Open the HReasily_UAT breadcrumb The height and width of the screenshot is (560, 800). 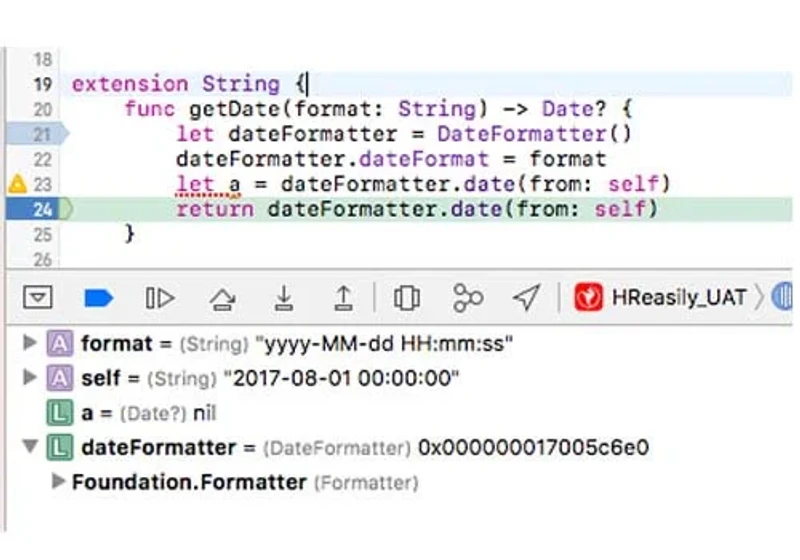point(678,297)
